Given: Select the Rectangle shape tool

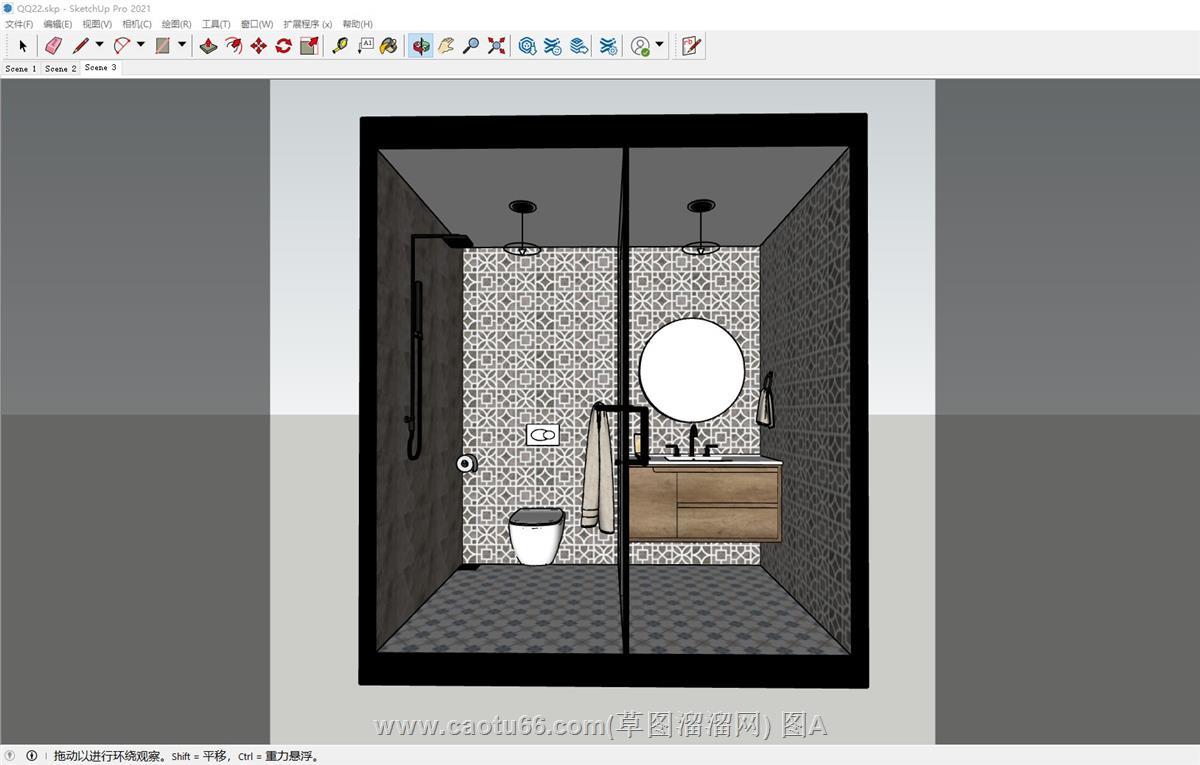Looking at the screenshot, I should click(x=163, y=46).
